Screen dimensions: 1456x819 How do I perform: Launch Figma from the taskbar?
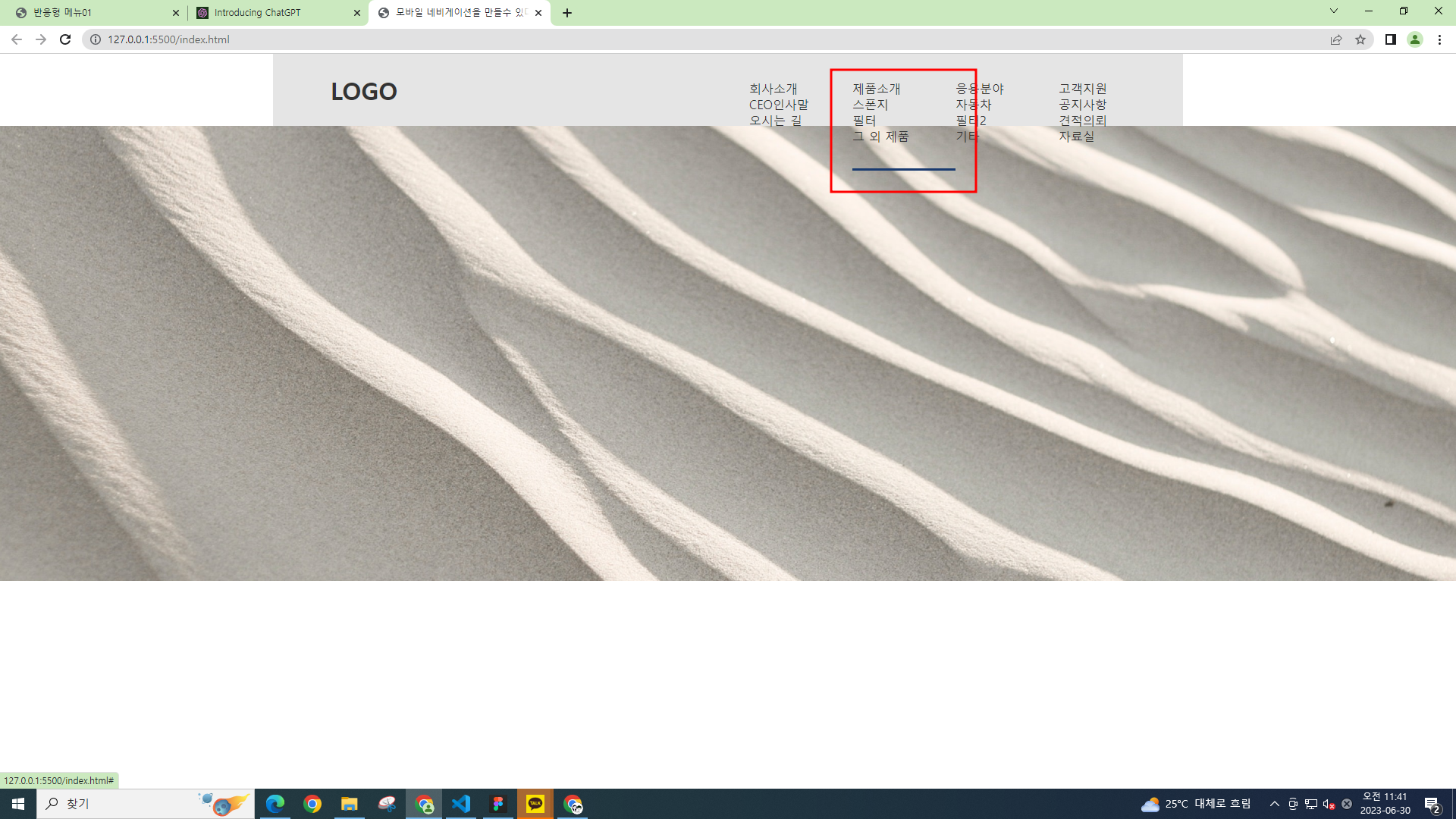click(498, 804)
